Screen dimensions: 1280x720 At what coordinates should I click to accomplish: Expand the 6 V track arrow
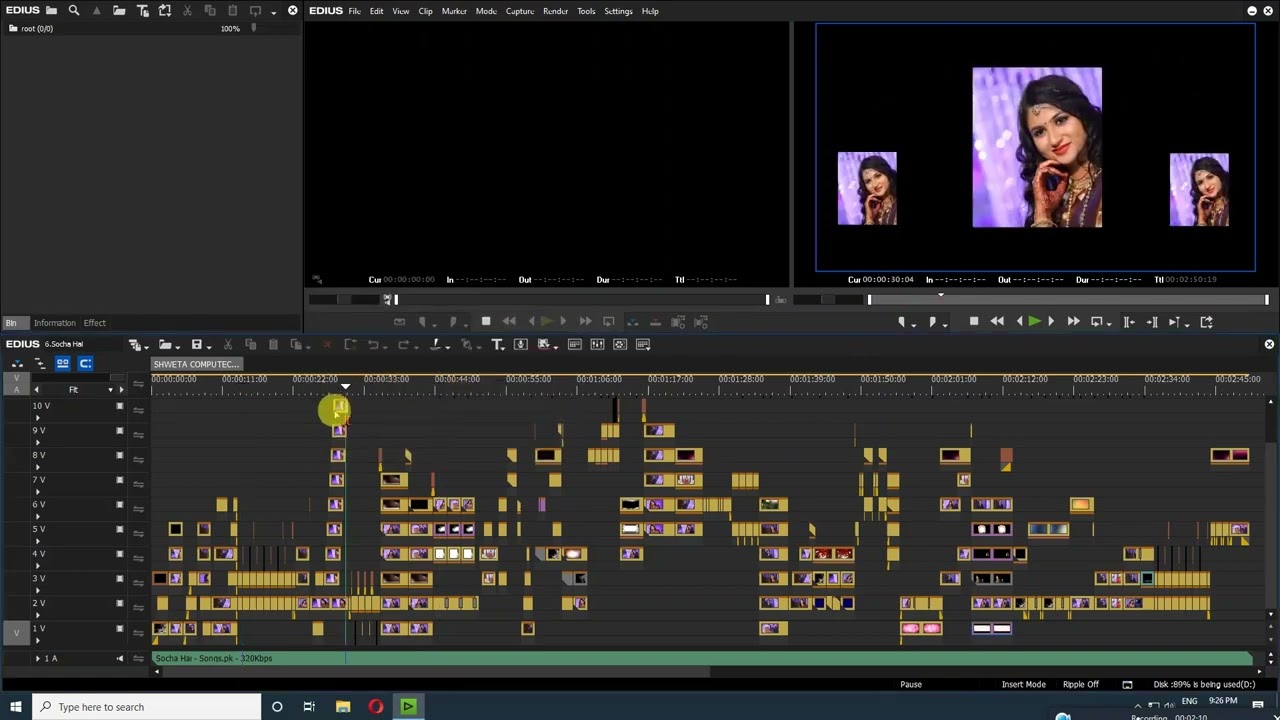[38, 516]
